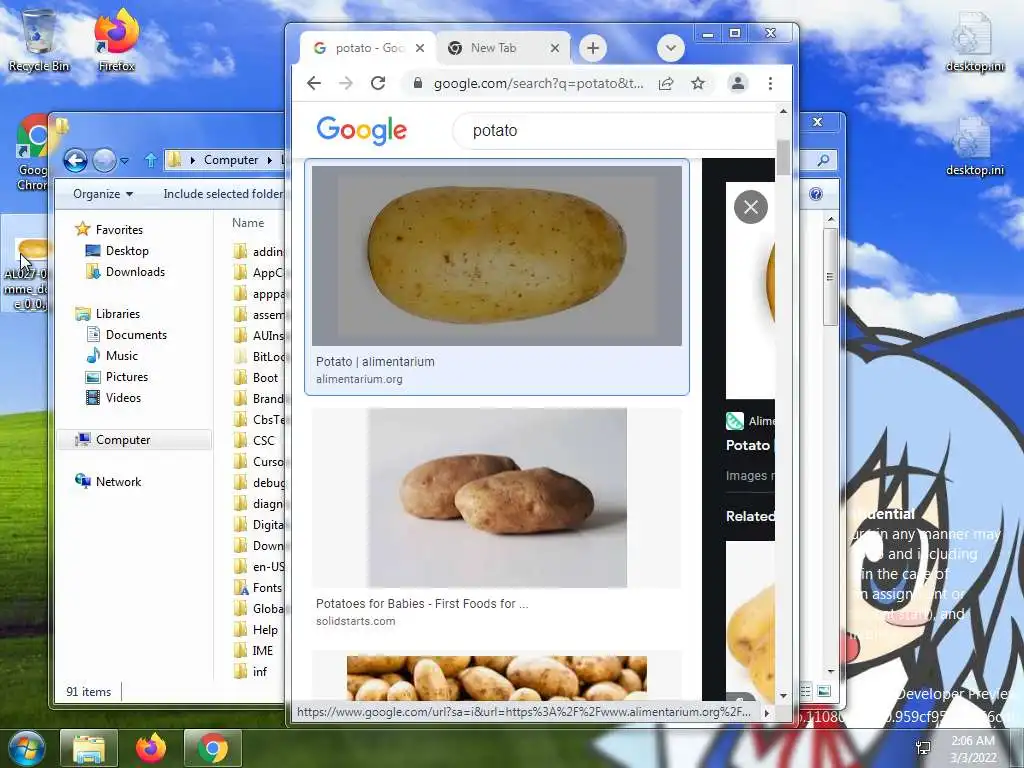Click the Chrome page scrollbar thumb

pyautogui.click(x=783, y=157)
